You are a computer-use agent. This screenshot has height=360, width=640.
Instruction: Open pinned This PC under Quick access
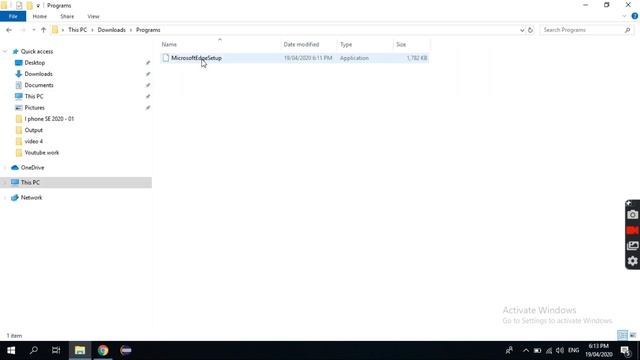34,96
